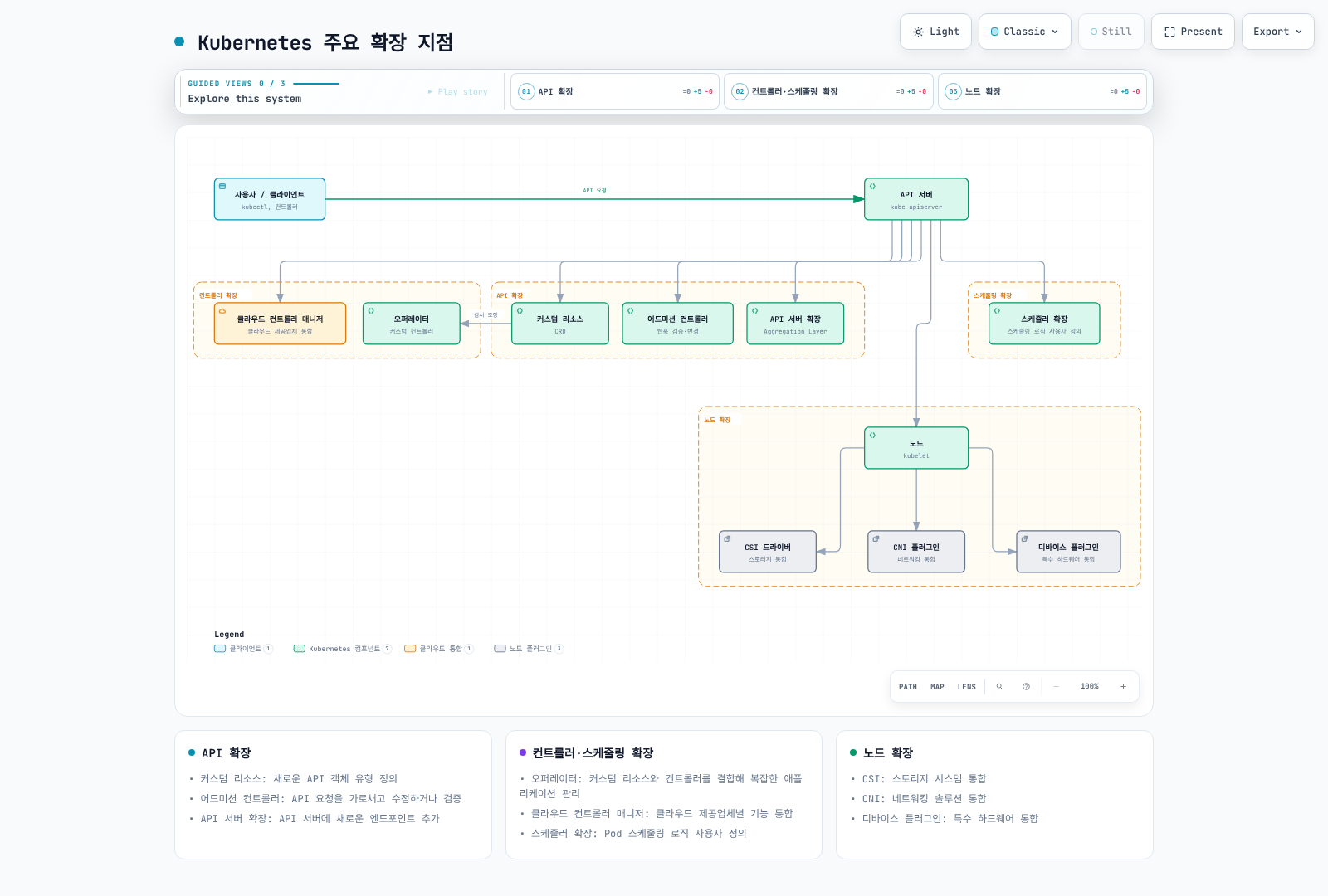Click the API 확장 group label in diagram
The width and height of the screenshot is (1328, 896).
point(510,295)
